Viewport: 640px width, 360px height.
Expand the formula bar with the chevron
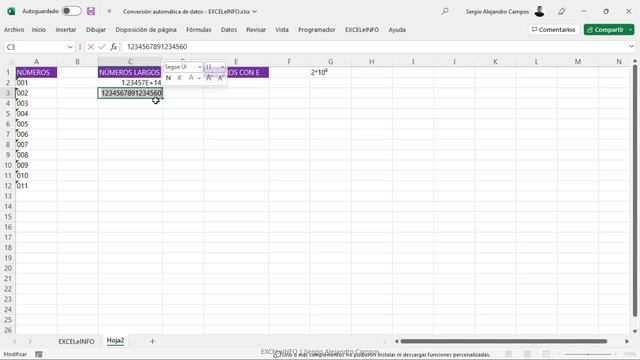point(631,47)
